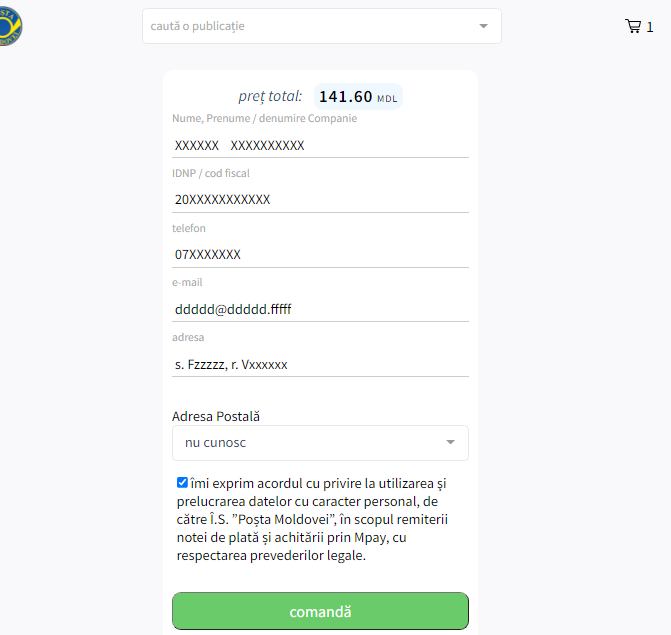The height and width of the screenshot is (635, 671).
Task: Click the Nume, Prenume / denumire Companie label
Action: (x=264, y=119)
